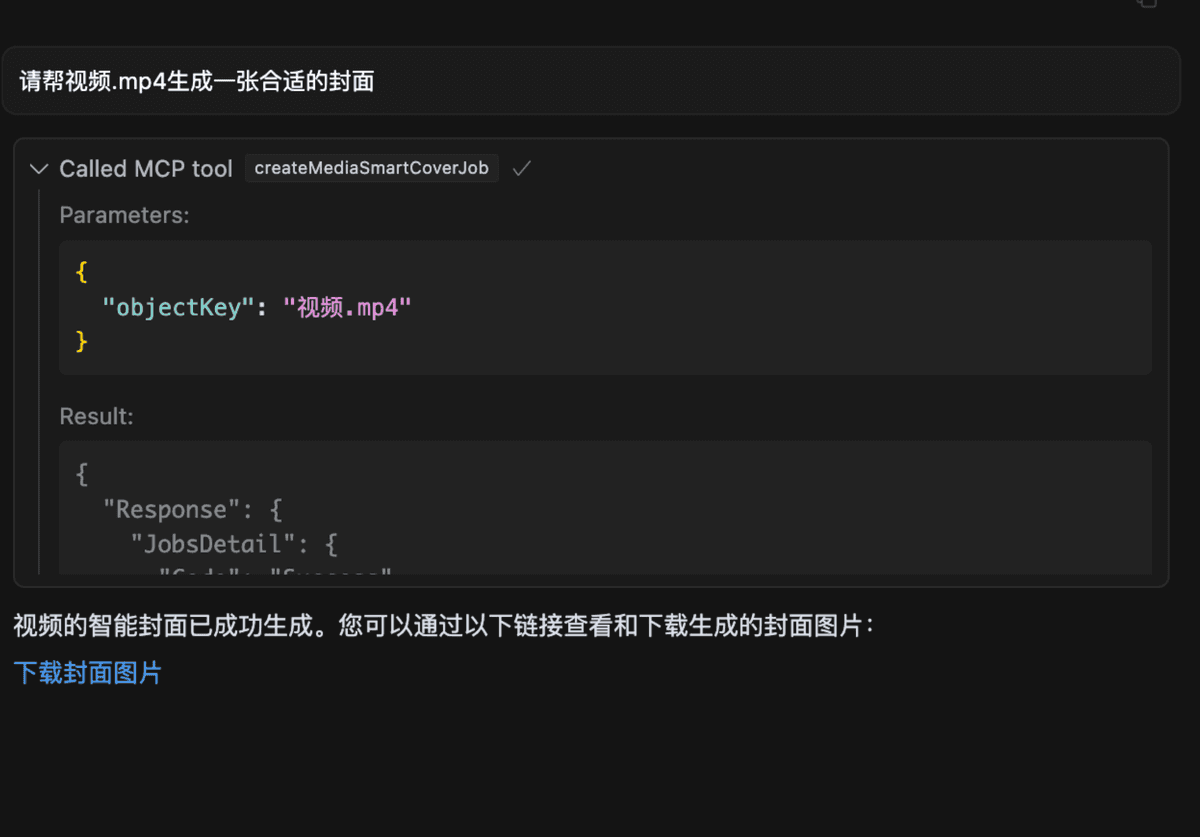Click the partially hidden "Code" line in result

274,573
